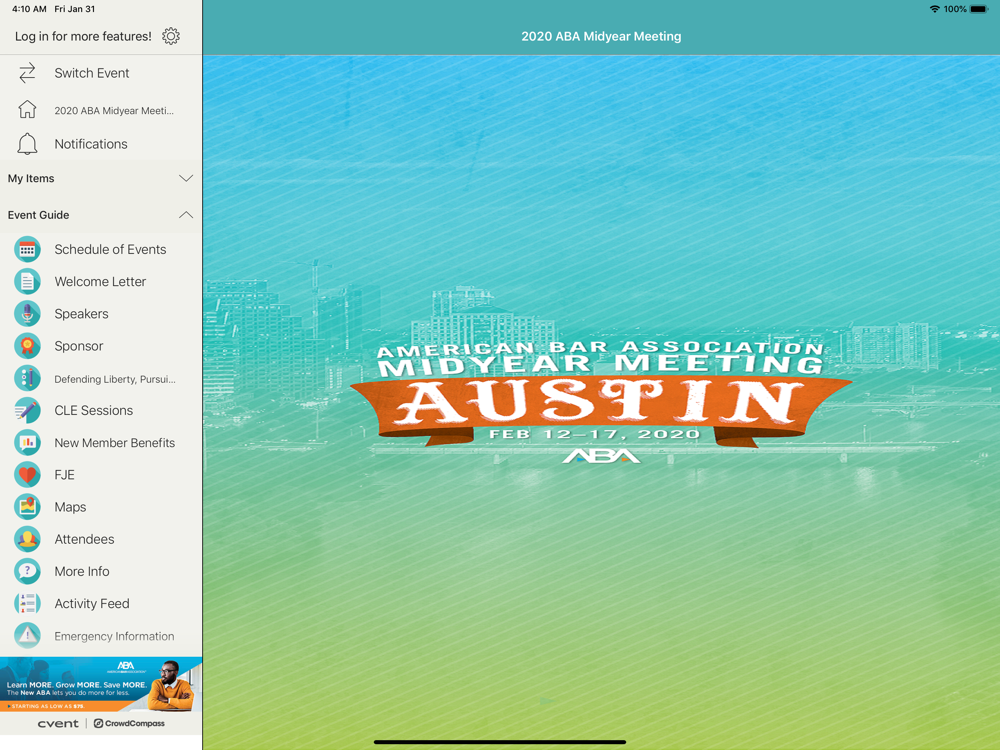
Task: Go to Sponsor entry
Action: point(101,346)
